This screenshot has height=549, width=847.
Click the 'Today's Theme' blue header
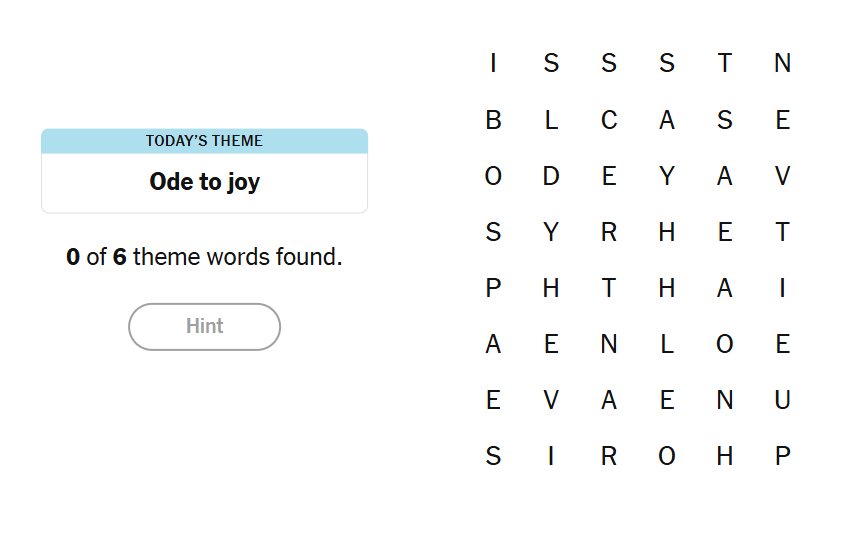pyautogui.click(x=204, y=141)
